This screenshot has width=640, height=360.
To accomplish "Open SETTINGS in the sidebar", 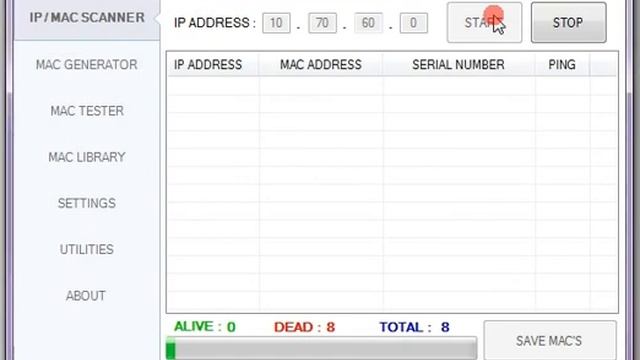I will (87, 203).
